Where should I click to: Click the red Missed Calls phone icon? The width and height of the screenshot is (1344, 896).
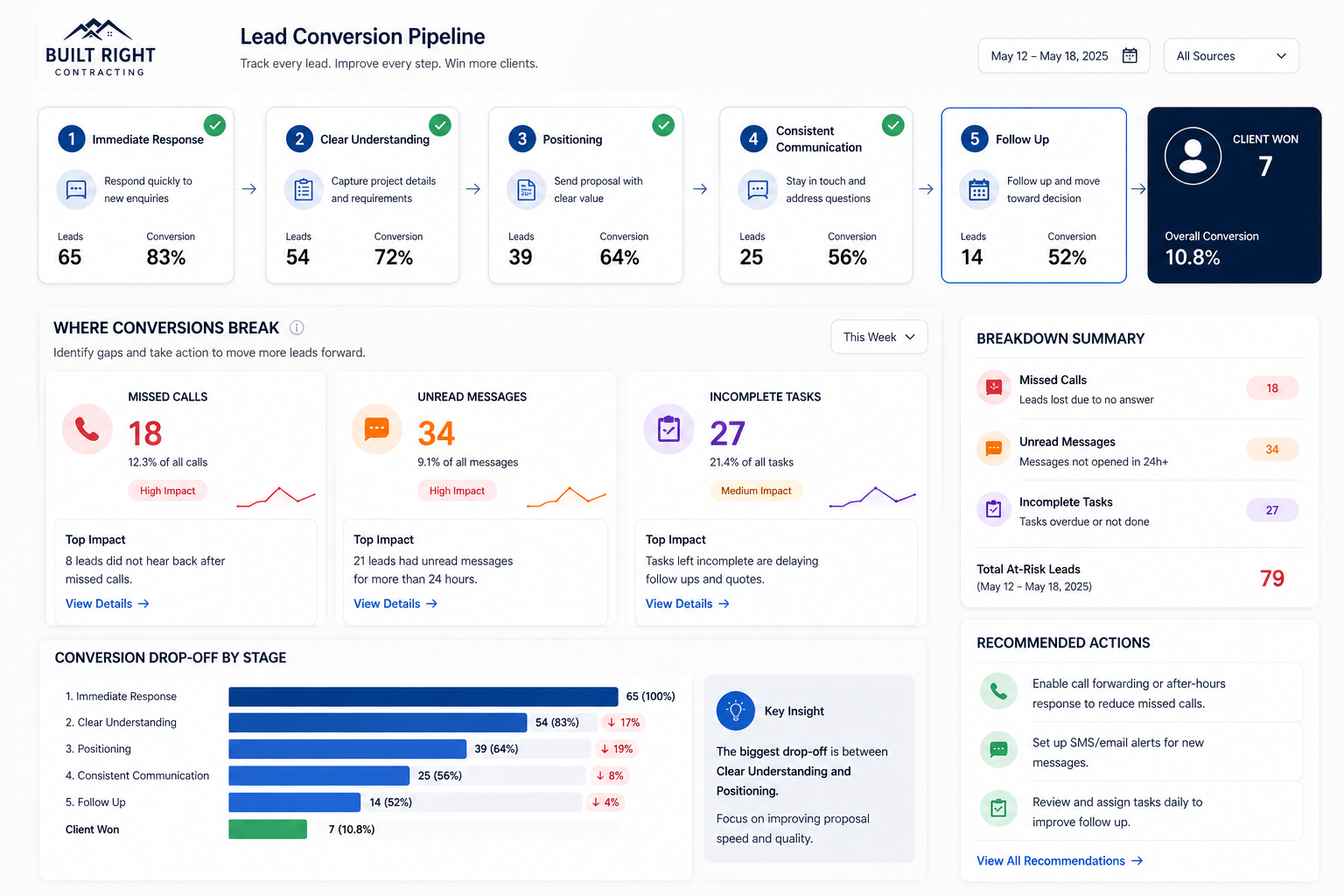tap(87, 429)
